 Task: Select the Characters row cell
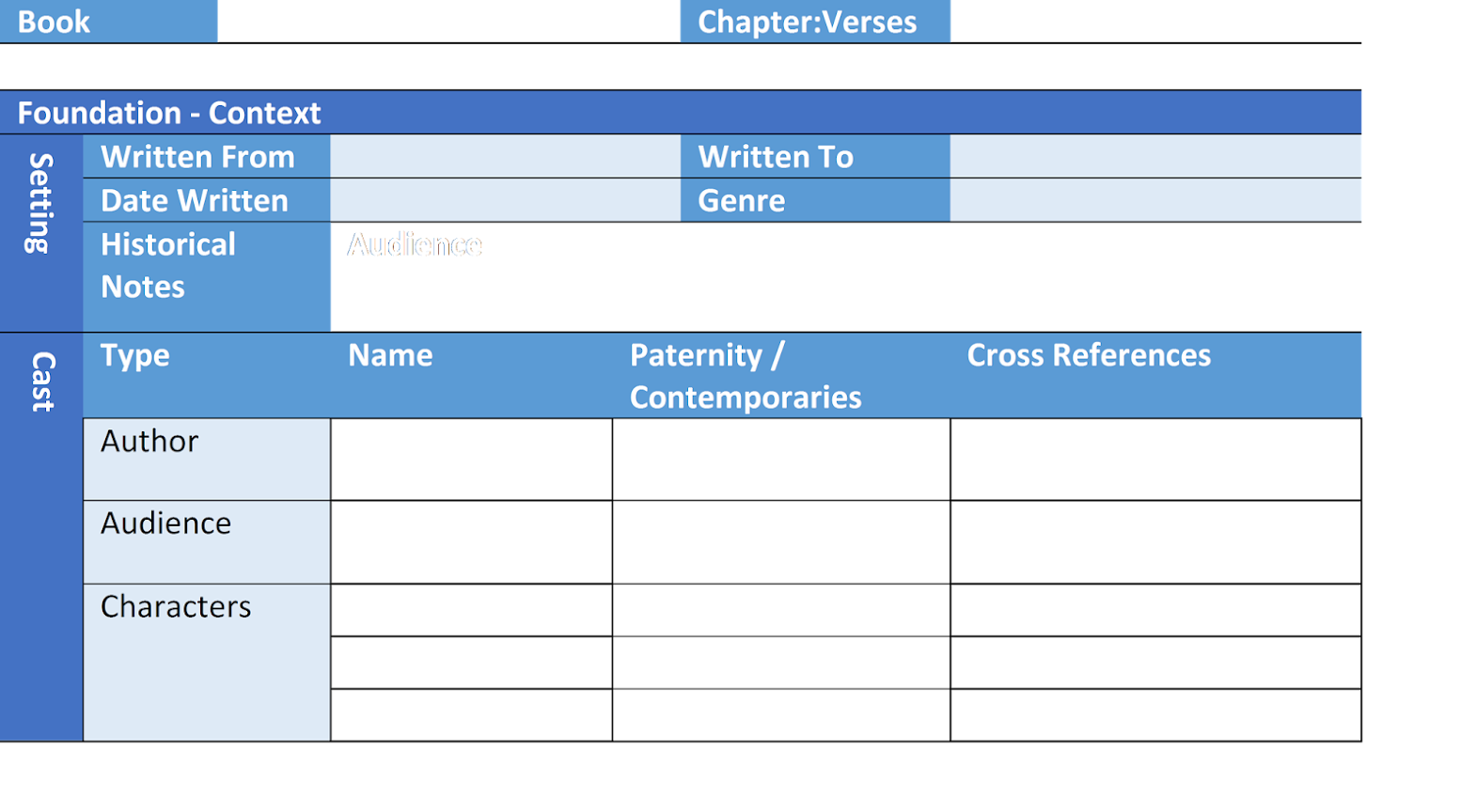tap(206, 662)
